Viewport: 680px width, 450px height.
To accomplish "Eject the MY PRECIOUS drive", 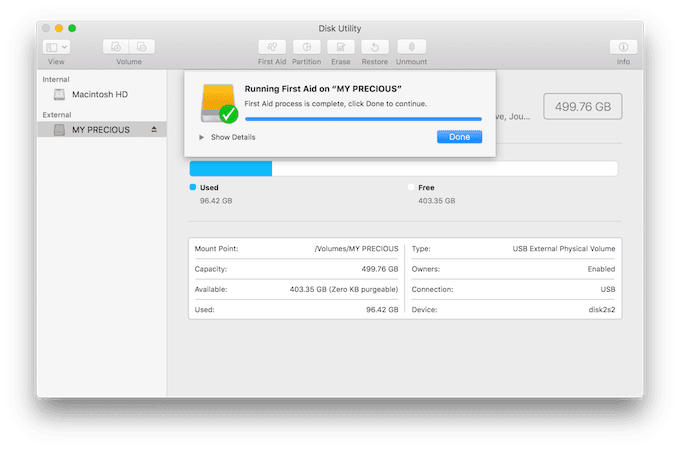I will 154,129.
